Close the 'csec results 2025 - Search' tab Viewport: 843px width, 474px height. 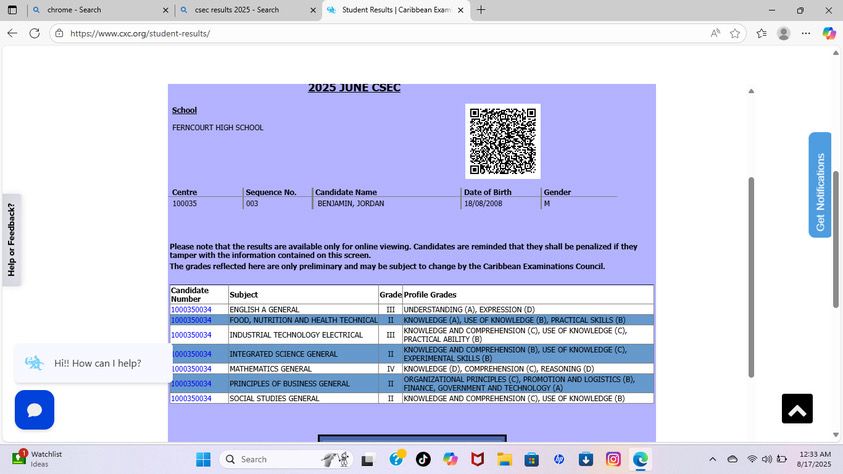pyautogui.click(x=313, y=10)
